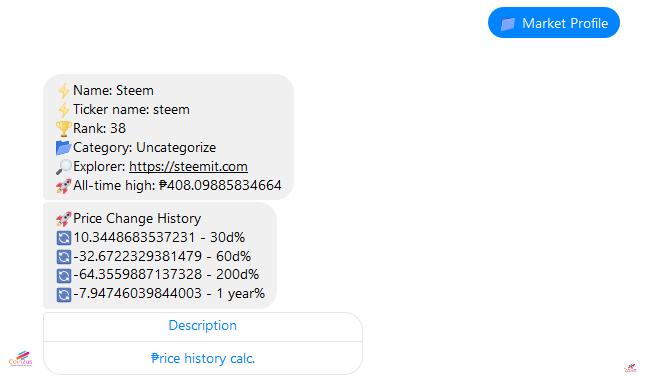
Task: Click the rocket icon beside All-time high
Action: pyautogui.click(x=63, y=186)
